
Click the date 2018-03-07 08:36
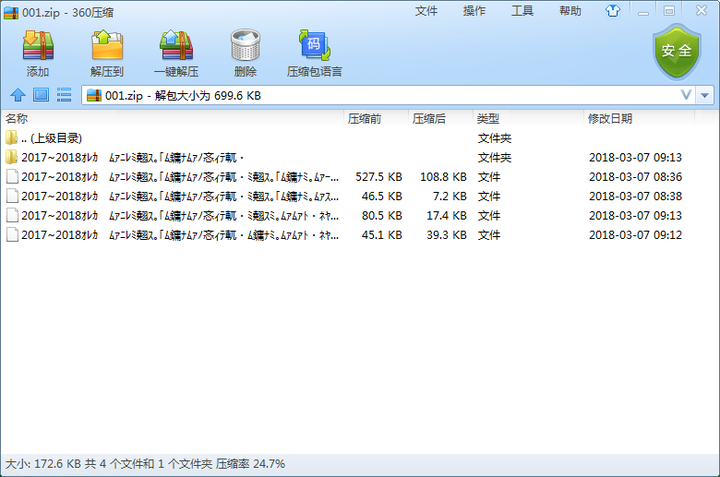click(x=636, y=177)
